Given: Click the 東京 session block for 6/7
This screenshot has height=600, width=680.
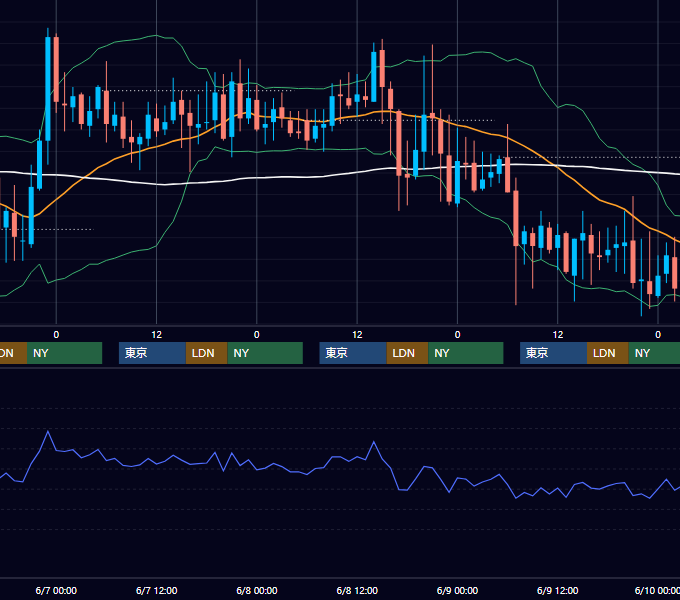Looking at the screenshot, I should [152, 353].
